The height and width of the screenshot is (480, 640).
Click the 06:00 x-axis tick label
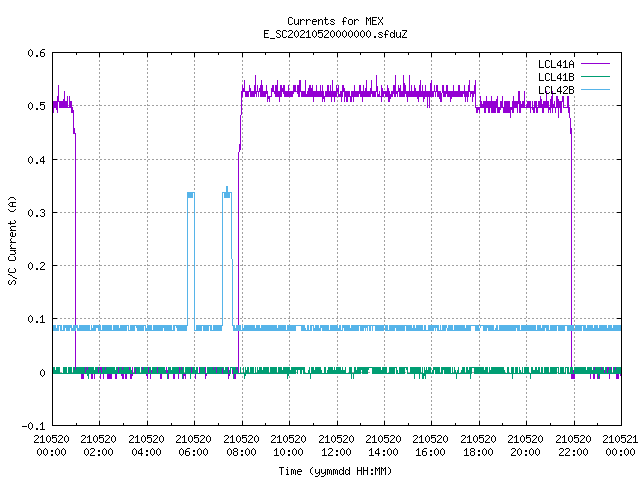pos(193,452)
